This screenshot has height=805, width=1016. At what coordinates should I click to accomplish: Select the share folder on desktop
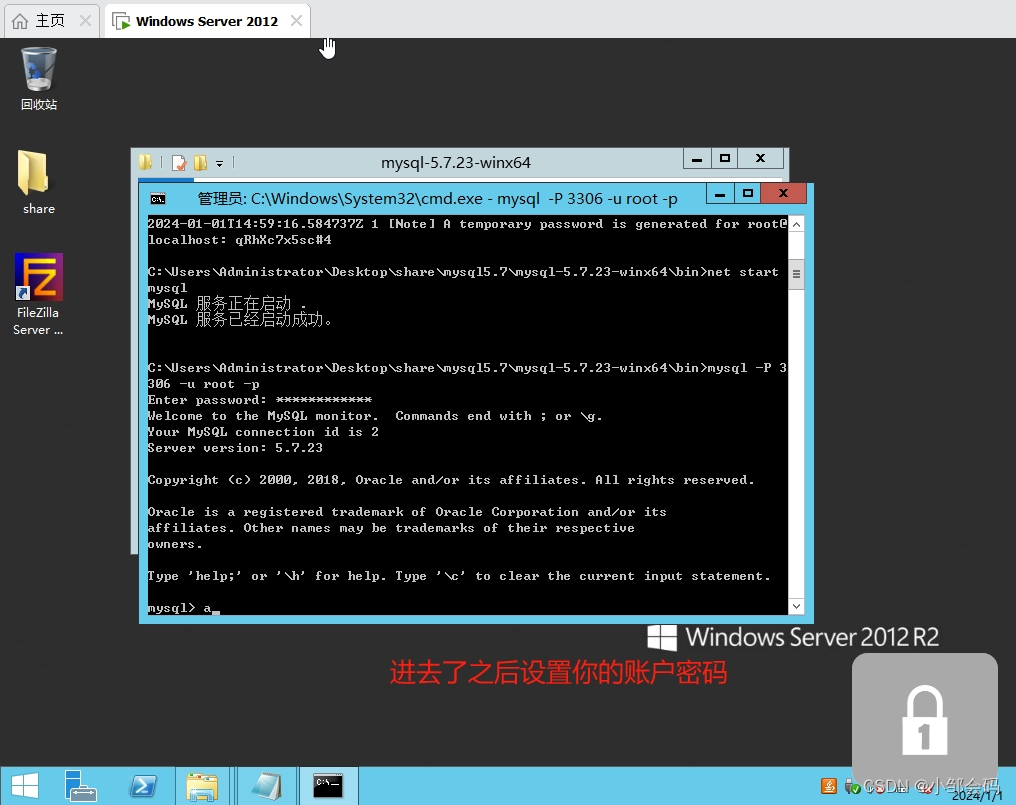[x=38, y=182]
